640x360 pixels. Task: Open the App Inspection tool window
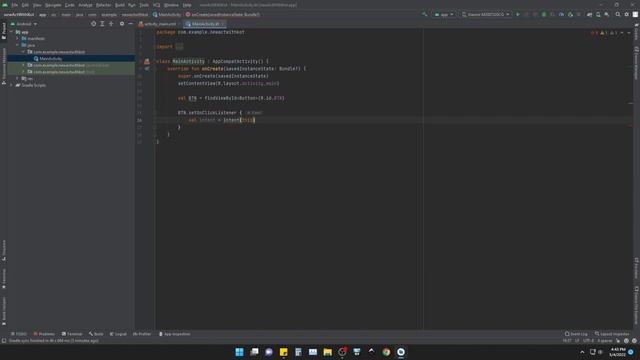point(175,334)
